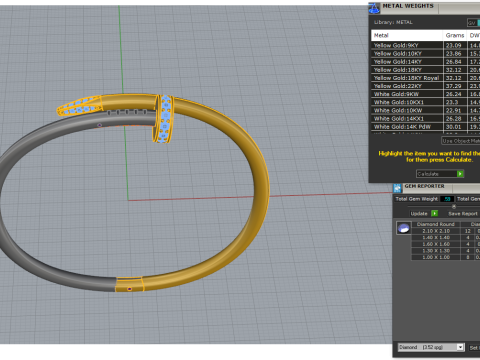The width and height of the screenshot is (480, 360).
Task: Click the quantity 8 cell
Action: click(x=468, y=257)
